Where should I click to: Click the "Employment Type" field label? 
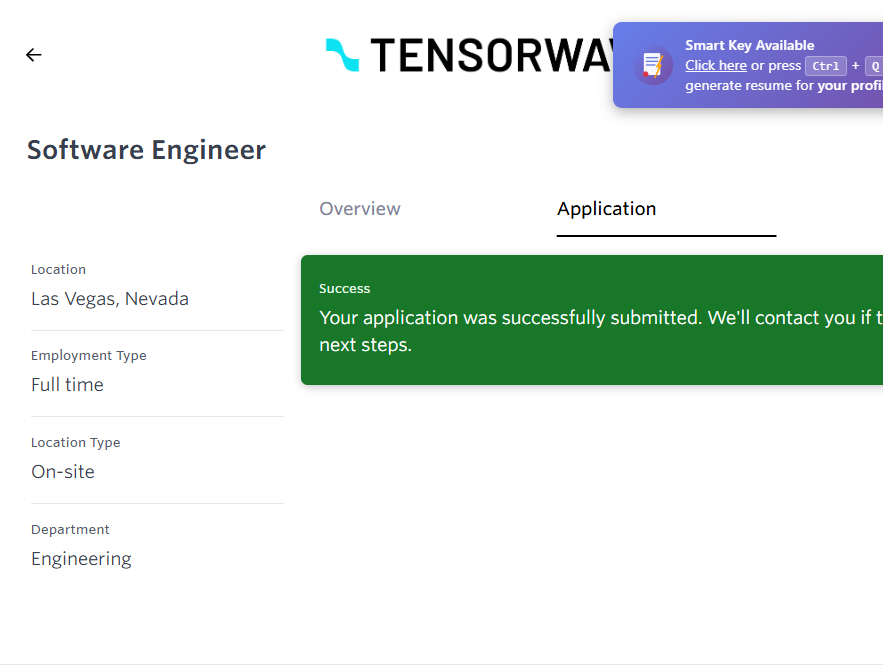89,356
